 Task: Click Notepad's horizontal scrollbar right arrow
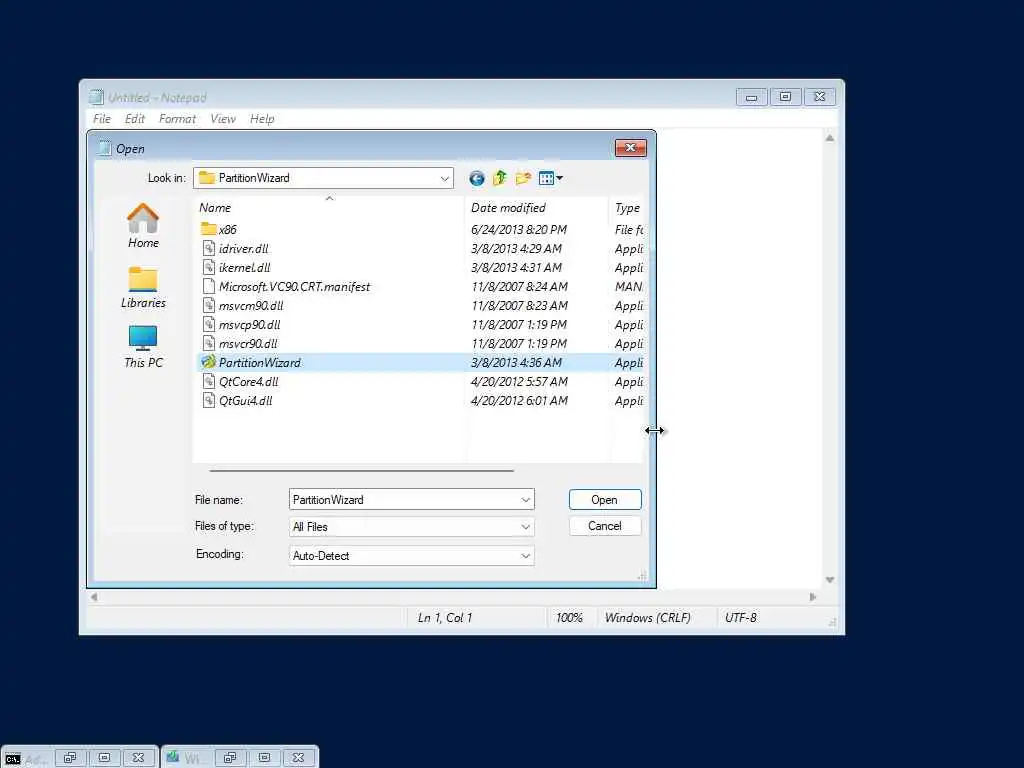click(813, 597)
